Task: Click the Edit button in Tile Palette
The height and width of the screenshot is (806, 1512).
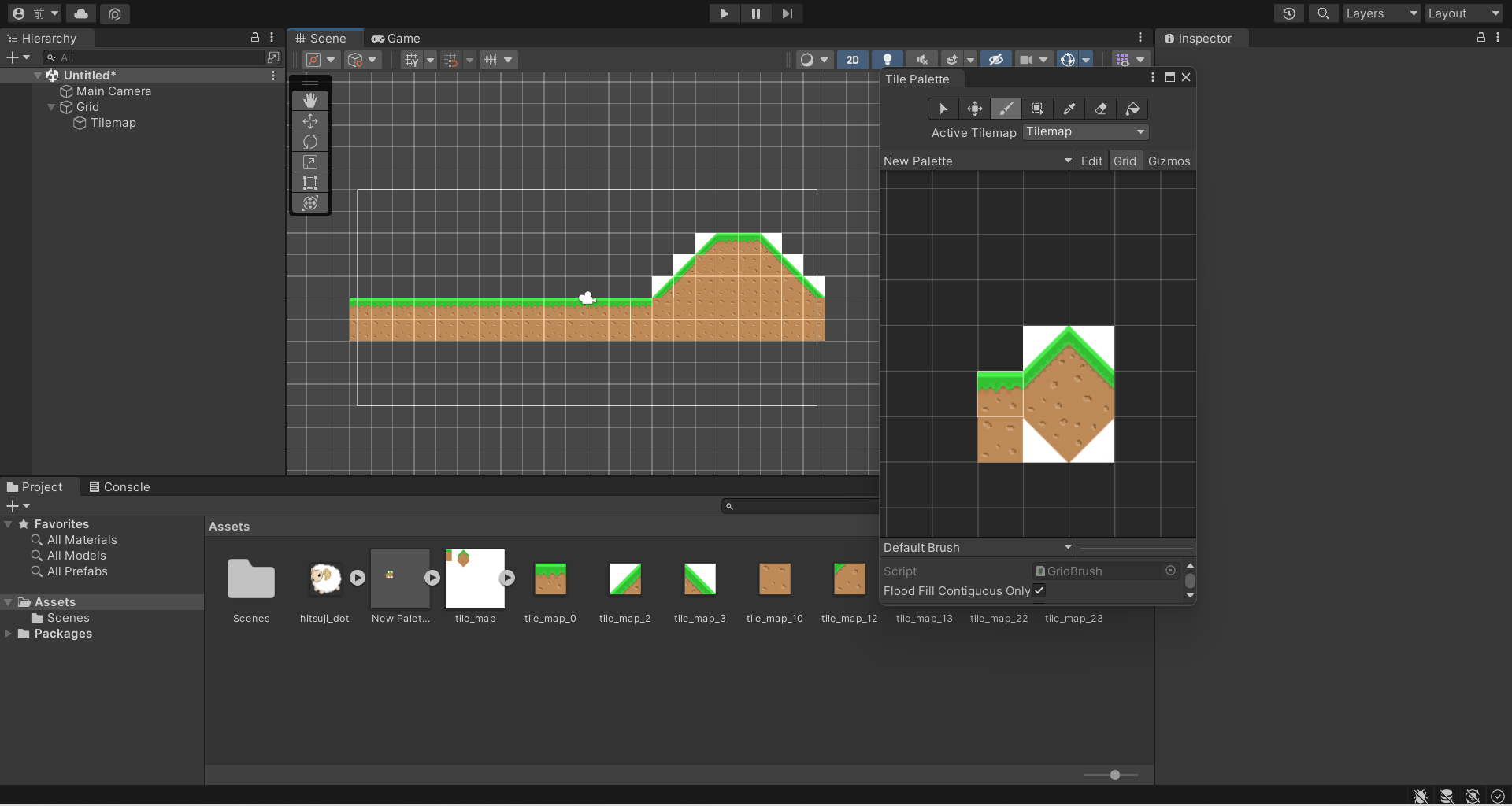Action: pyautogui.click(x=1091, y=161)
